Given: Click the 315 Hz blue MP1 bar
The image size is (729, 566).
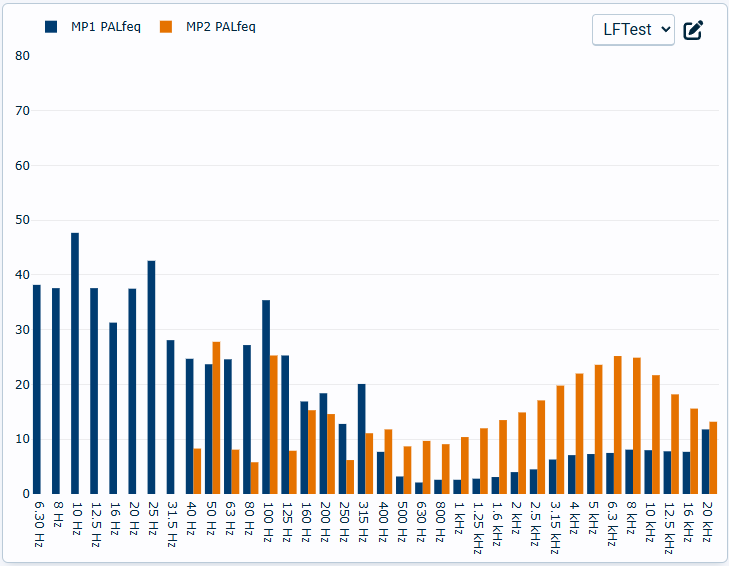Looking at the screenshot, I should pyautogui.click(x=362, y=439).
